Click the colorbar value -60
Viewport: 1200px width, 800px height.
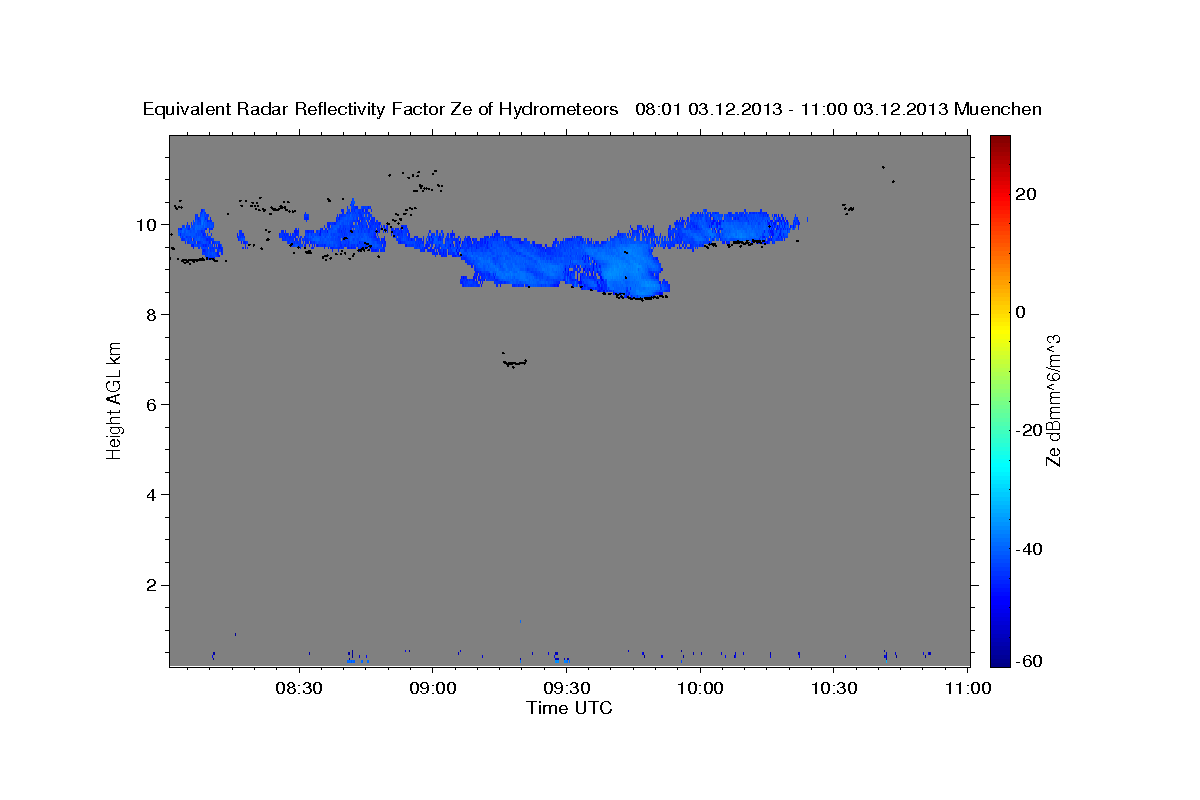(x=1030, y=662)
